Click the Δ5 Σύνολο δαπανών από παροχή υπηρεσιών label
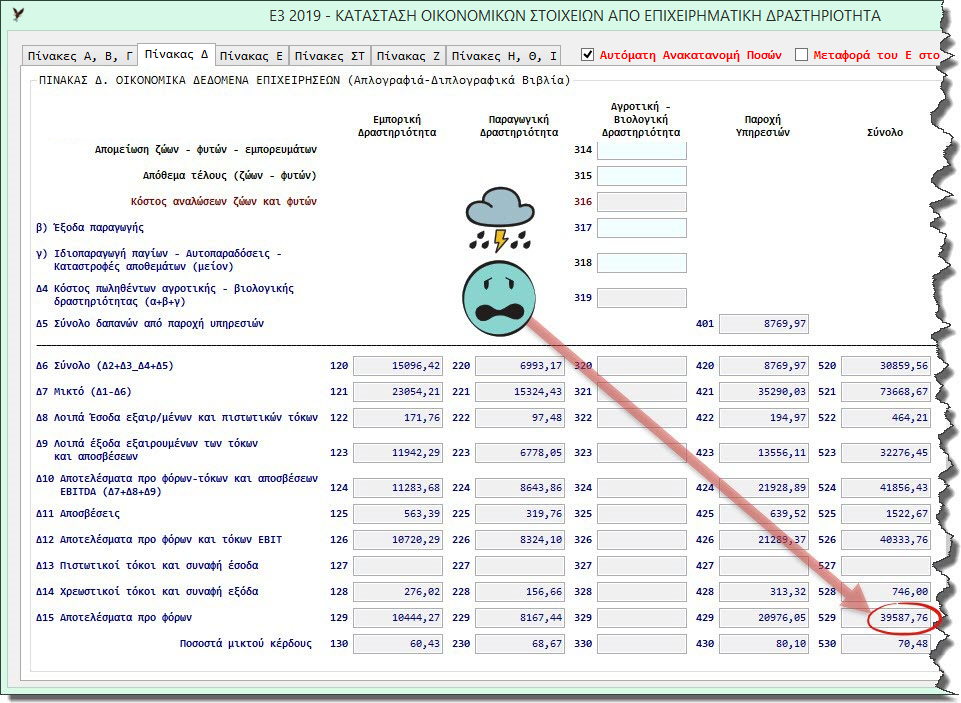 150,324
